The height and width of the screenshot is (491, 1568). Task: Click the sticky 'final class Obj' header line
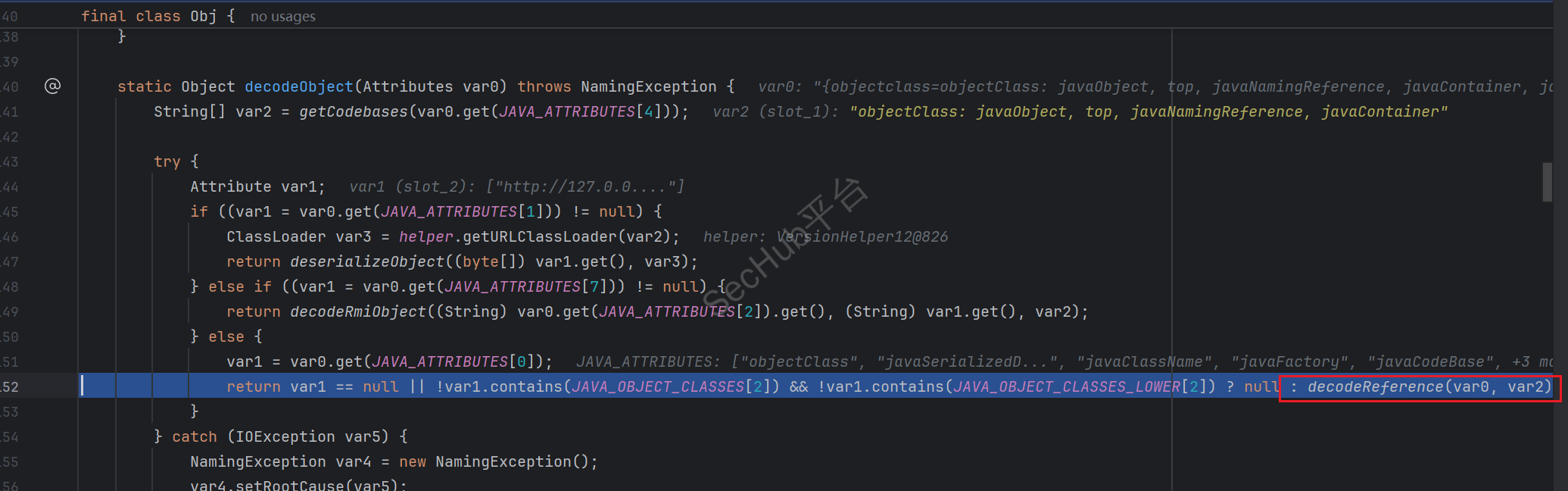pyautogui.click(x=148, y=17)
